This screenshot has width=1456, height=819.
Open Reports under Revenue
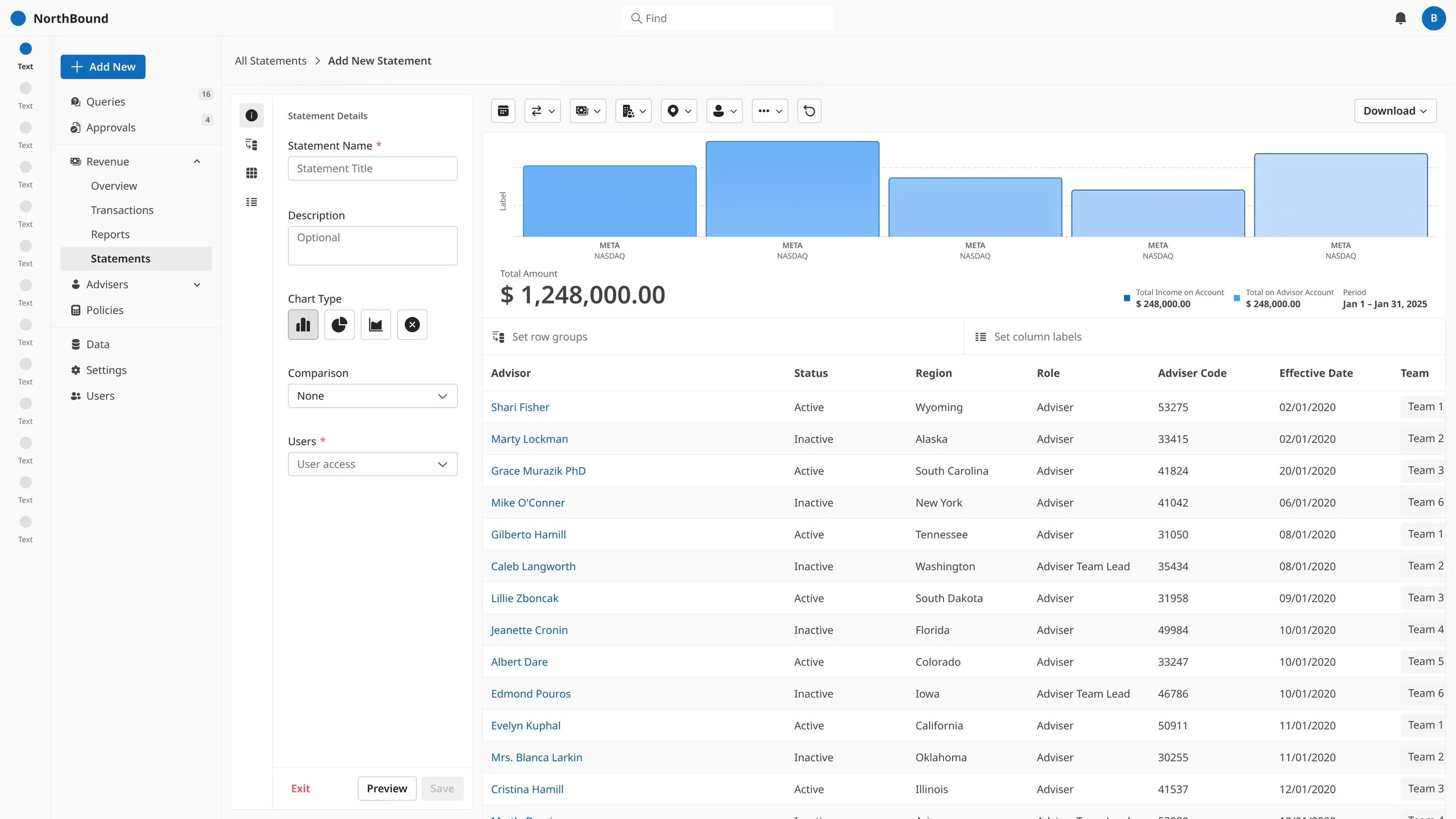[110, 234]
